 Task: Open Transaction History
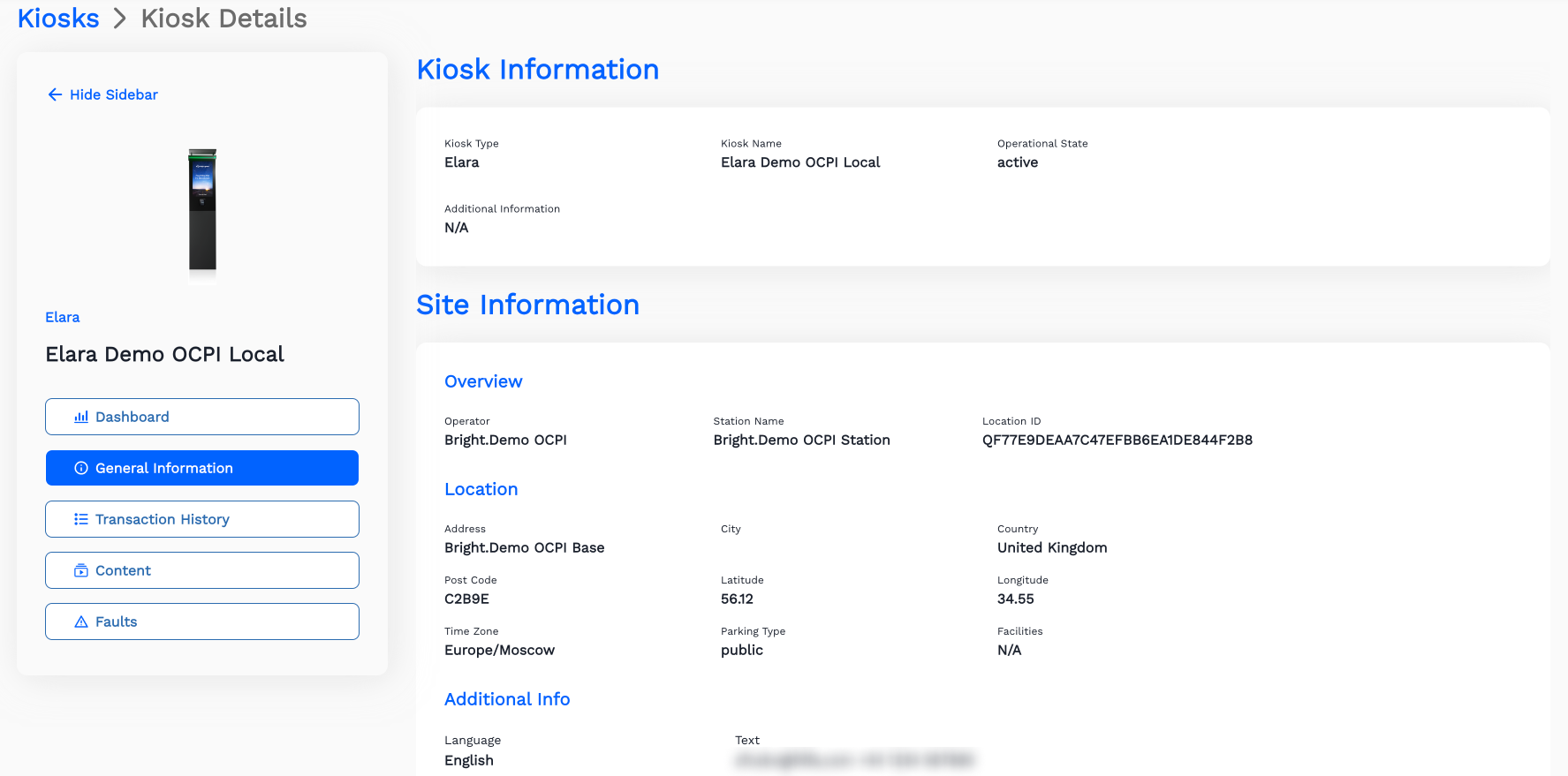pyautogui.click(x=202, y=519)
